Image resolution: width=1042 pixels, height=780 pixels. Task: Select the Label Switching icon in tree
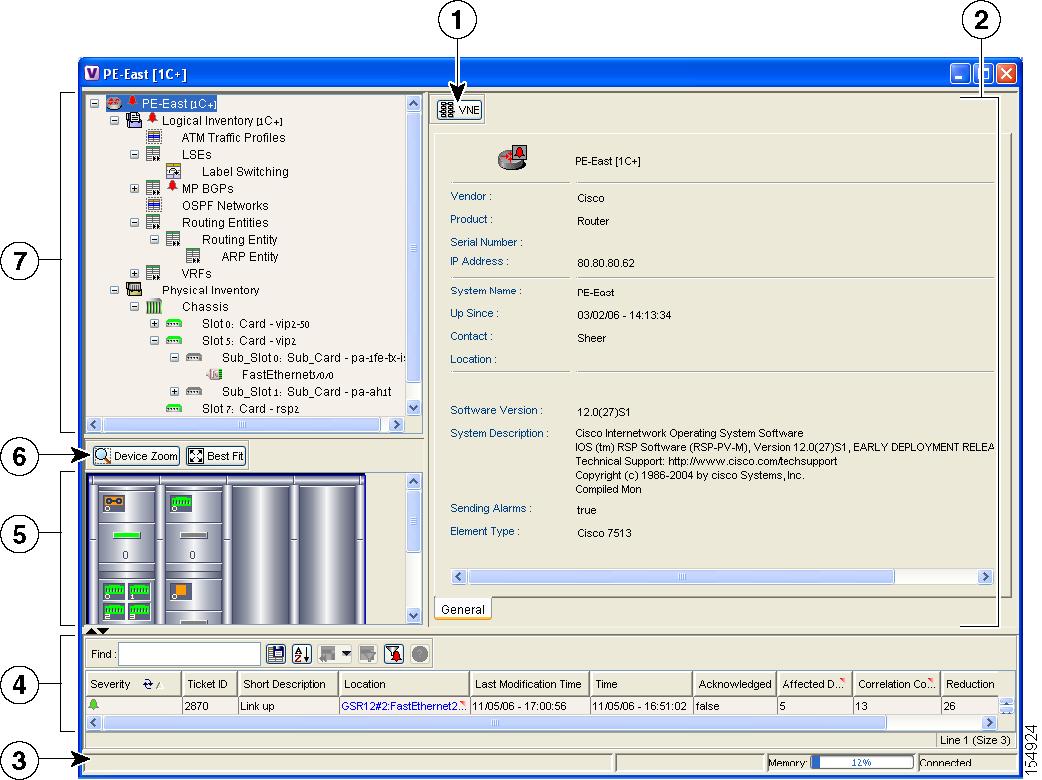click(x=173, y=172)
